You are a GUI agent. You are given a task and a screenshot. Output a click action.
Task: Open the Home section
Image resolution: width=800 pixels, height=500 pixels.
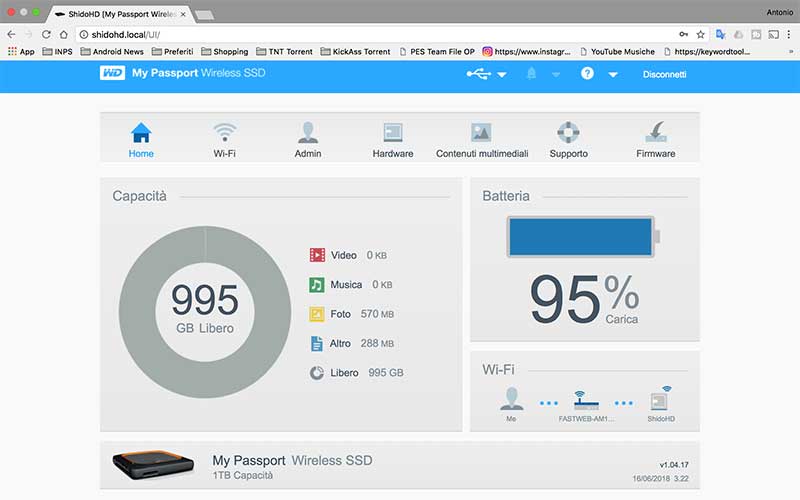pos(141,140)
